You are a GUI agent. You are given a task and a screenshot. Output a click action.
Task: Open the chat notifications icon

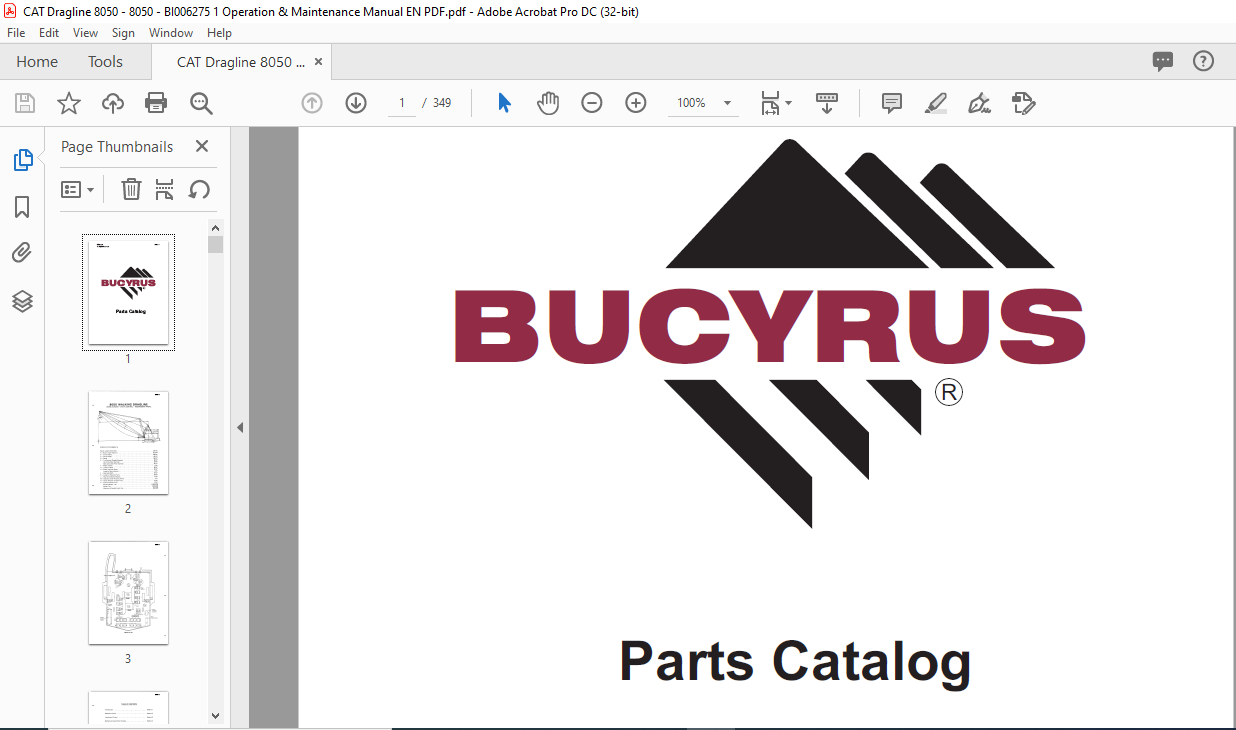point(1163,61)
